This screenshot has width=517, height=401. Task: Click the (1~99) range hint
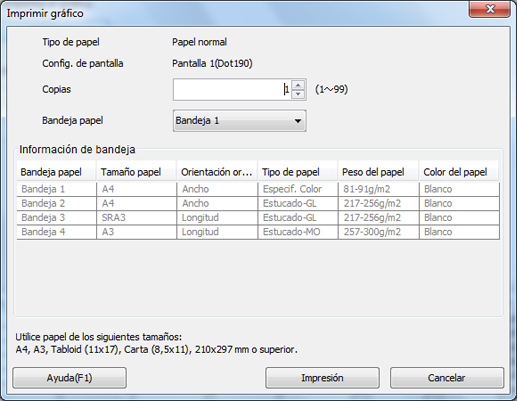(331, 89)
